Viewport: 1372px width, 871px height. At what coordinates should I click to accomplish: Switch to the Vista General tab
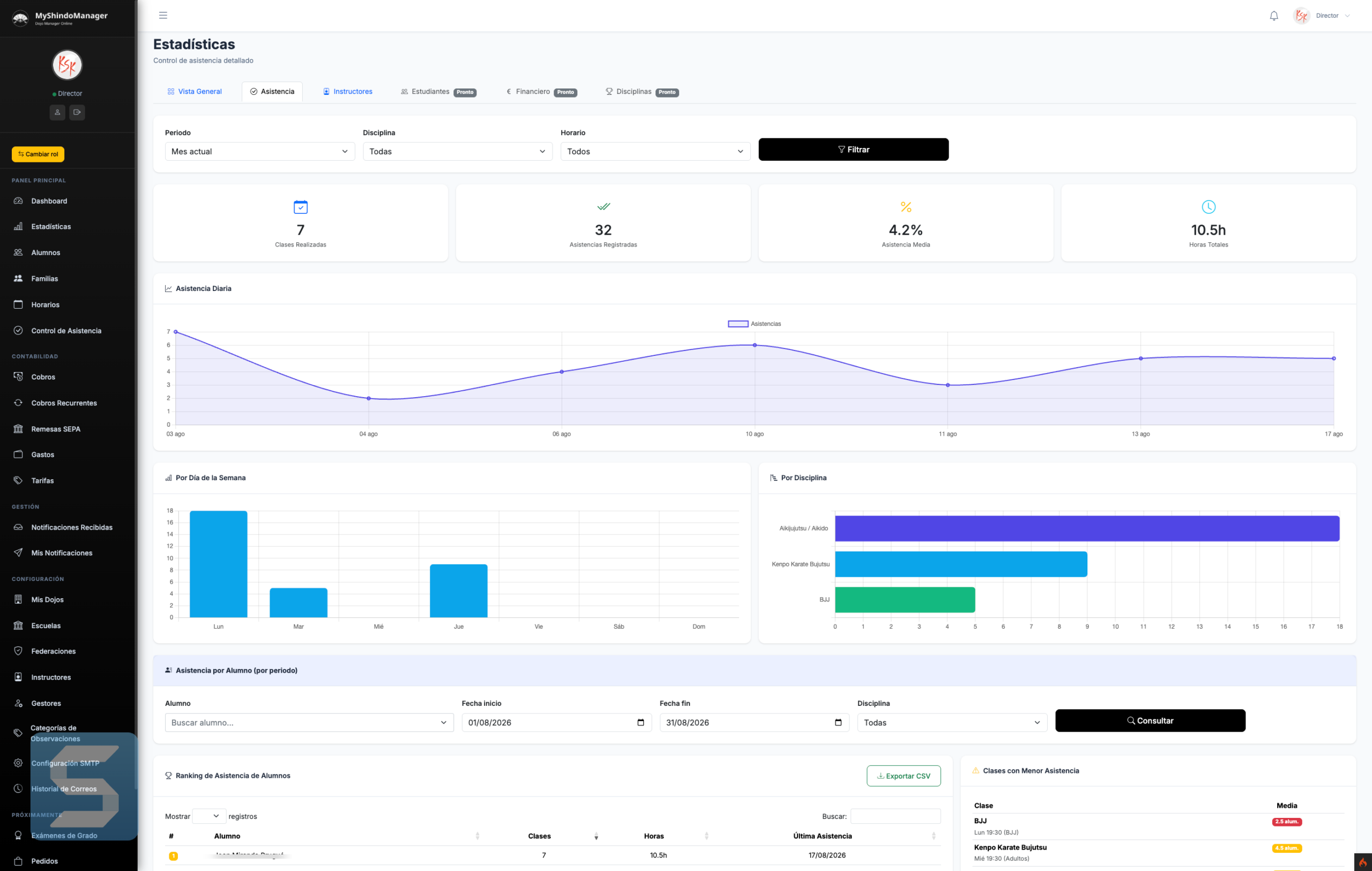195,92
